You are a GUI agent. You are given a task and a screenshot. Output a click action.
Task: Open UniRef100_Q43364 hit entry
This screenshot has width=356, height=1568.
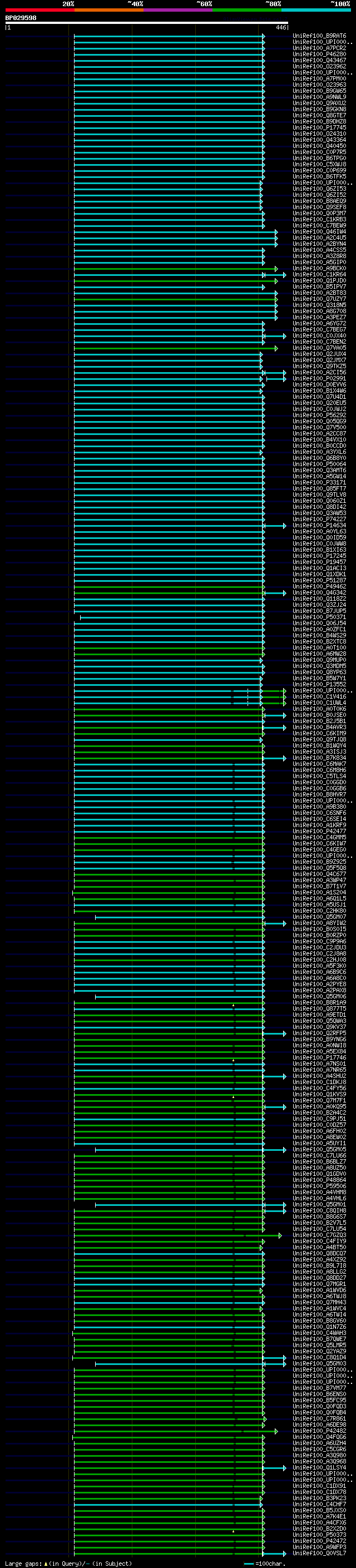[x=319, y=141]
